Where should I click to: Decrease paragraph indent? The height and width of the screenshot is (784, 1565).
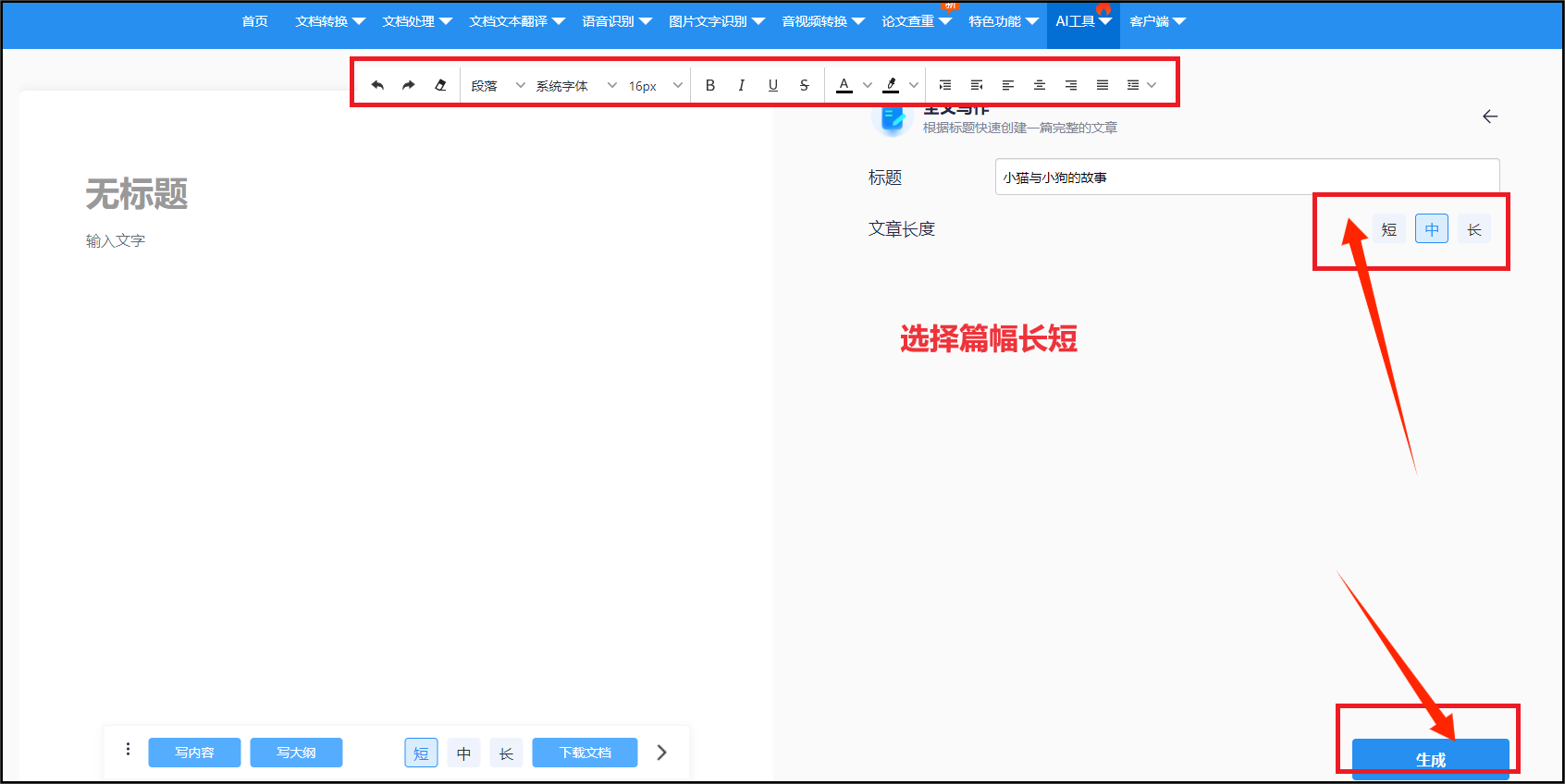tap(976, 85)
